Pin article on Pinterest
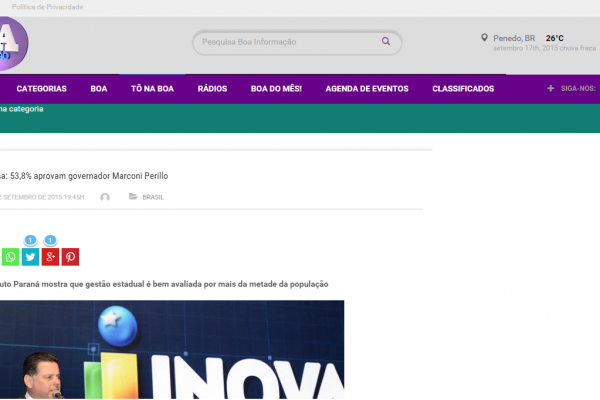The image size is (600, 400). pyautogui.click(x=70, y=257)
